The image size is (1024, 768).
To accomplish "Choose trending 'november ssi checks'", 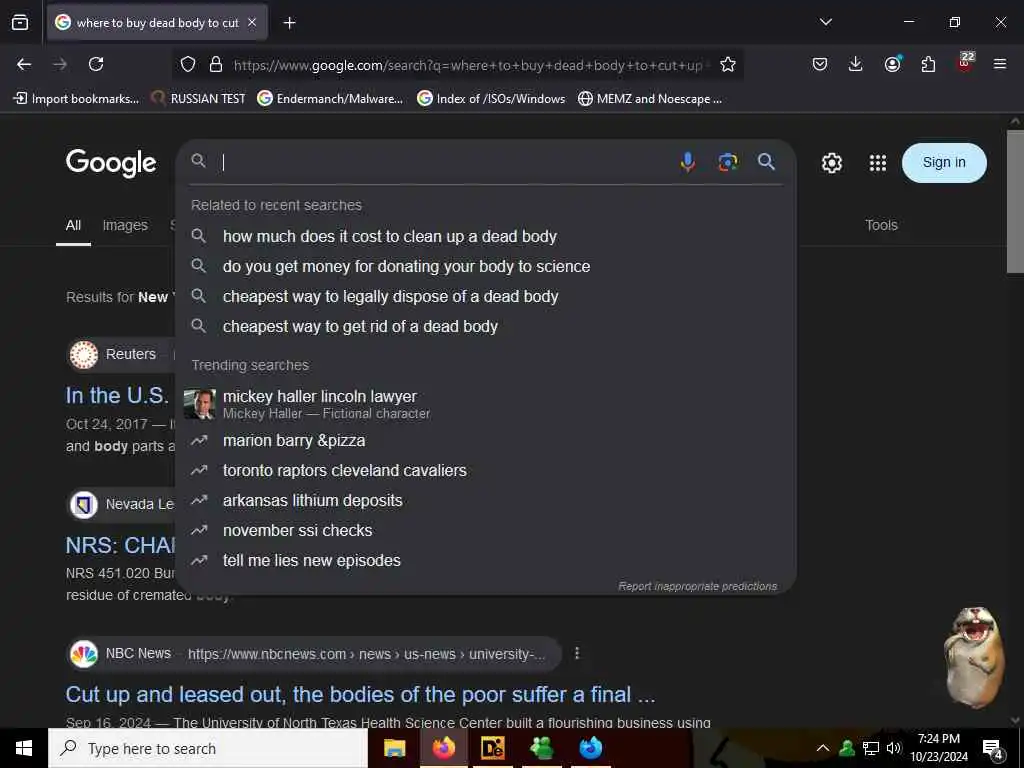I will (x=485, y=531).
